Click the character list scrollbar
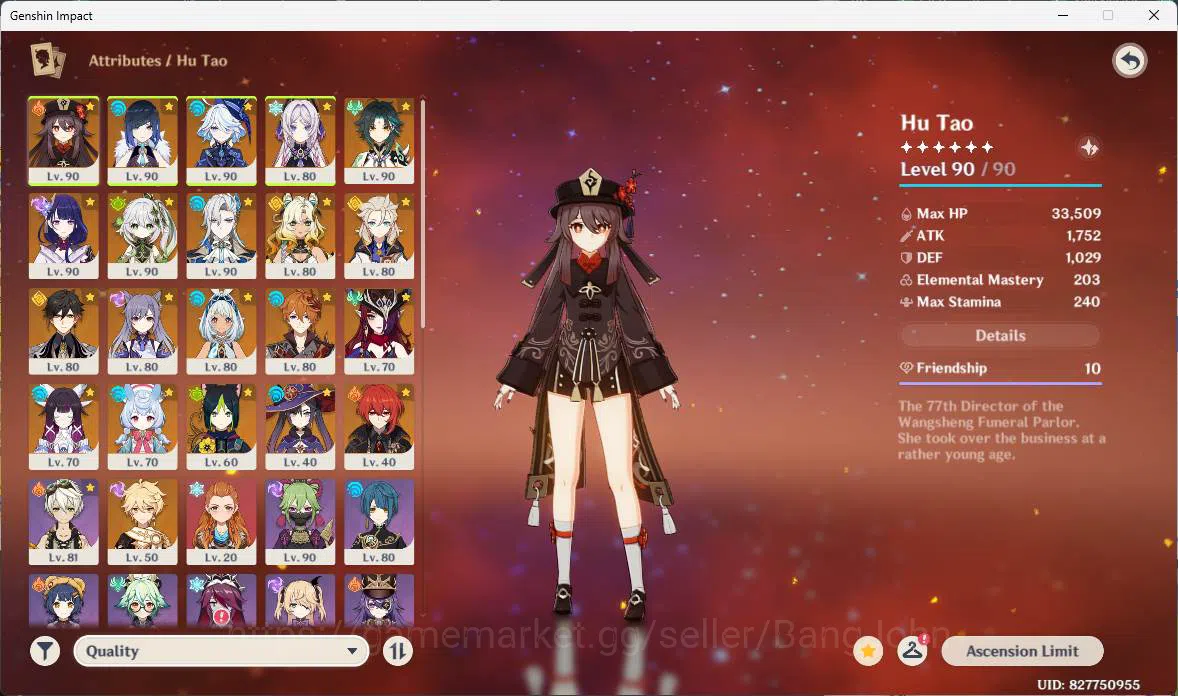Viewport: 1178px width, 696px height. pos(423,213)
